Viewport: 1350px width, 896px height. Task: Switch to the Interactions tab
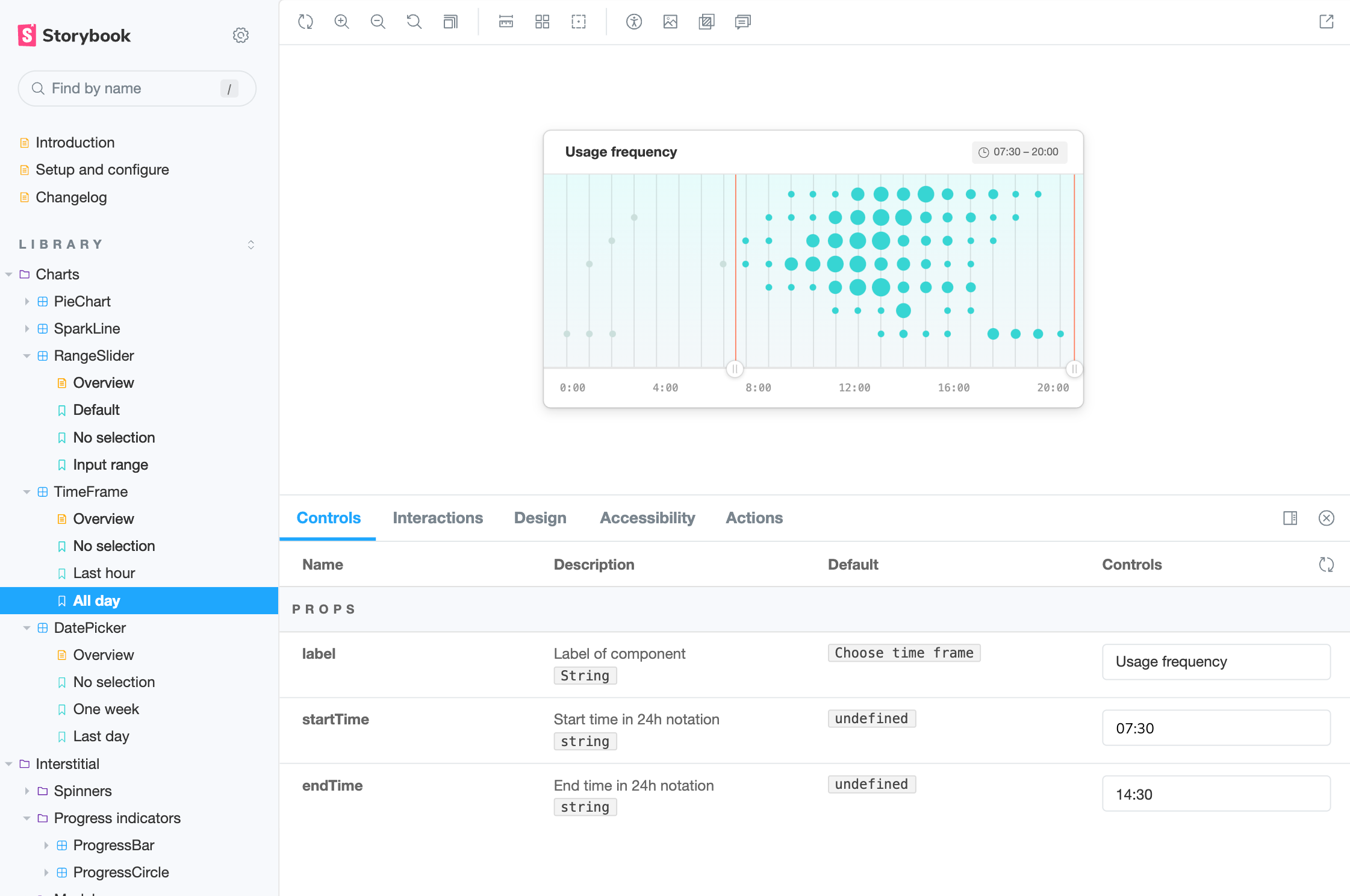(438, 518)
